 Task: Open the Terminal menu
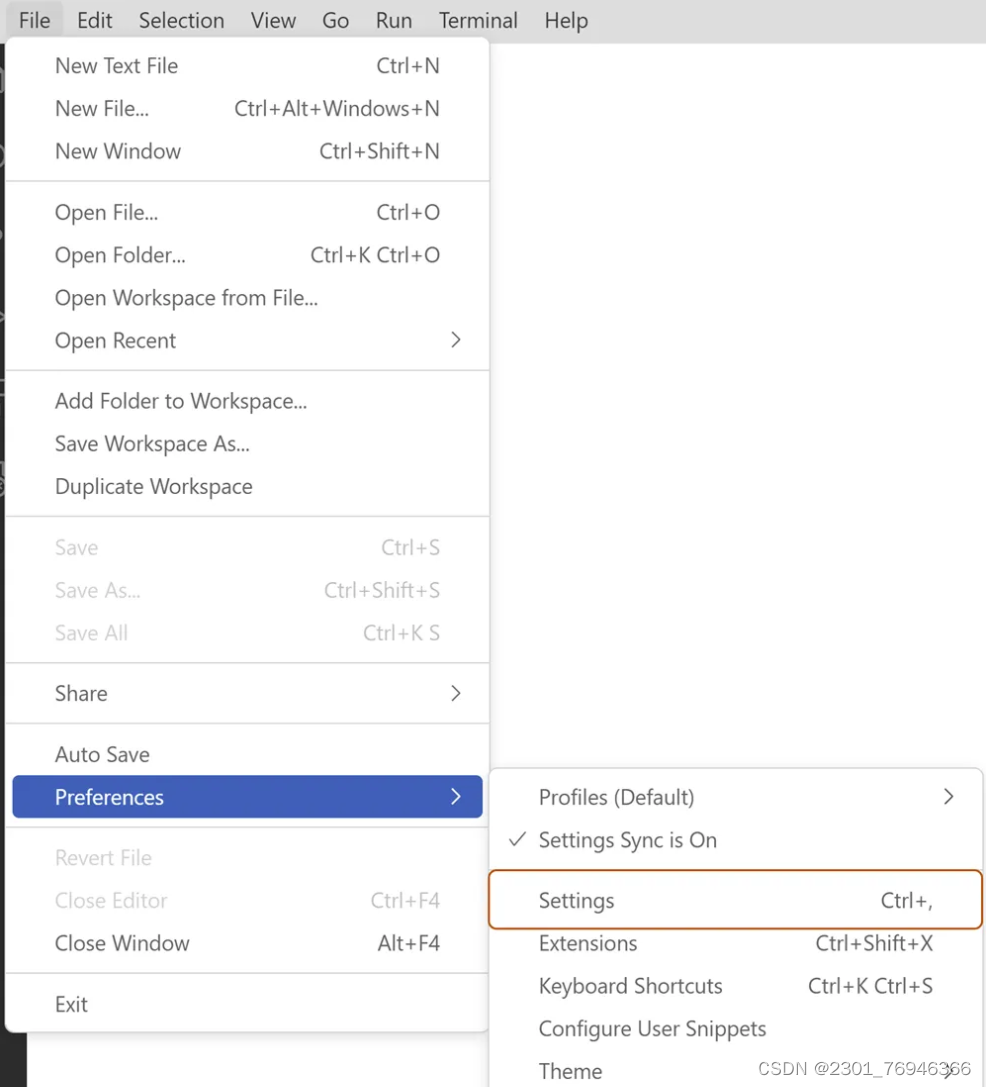point(478,20)
